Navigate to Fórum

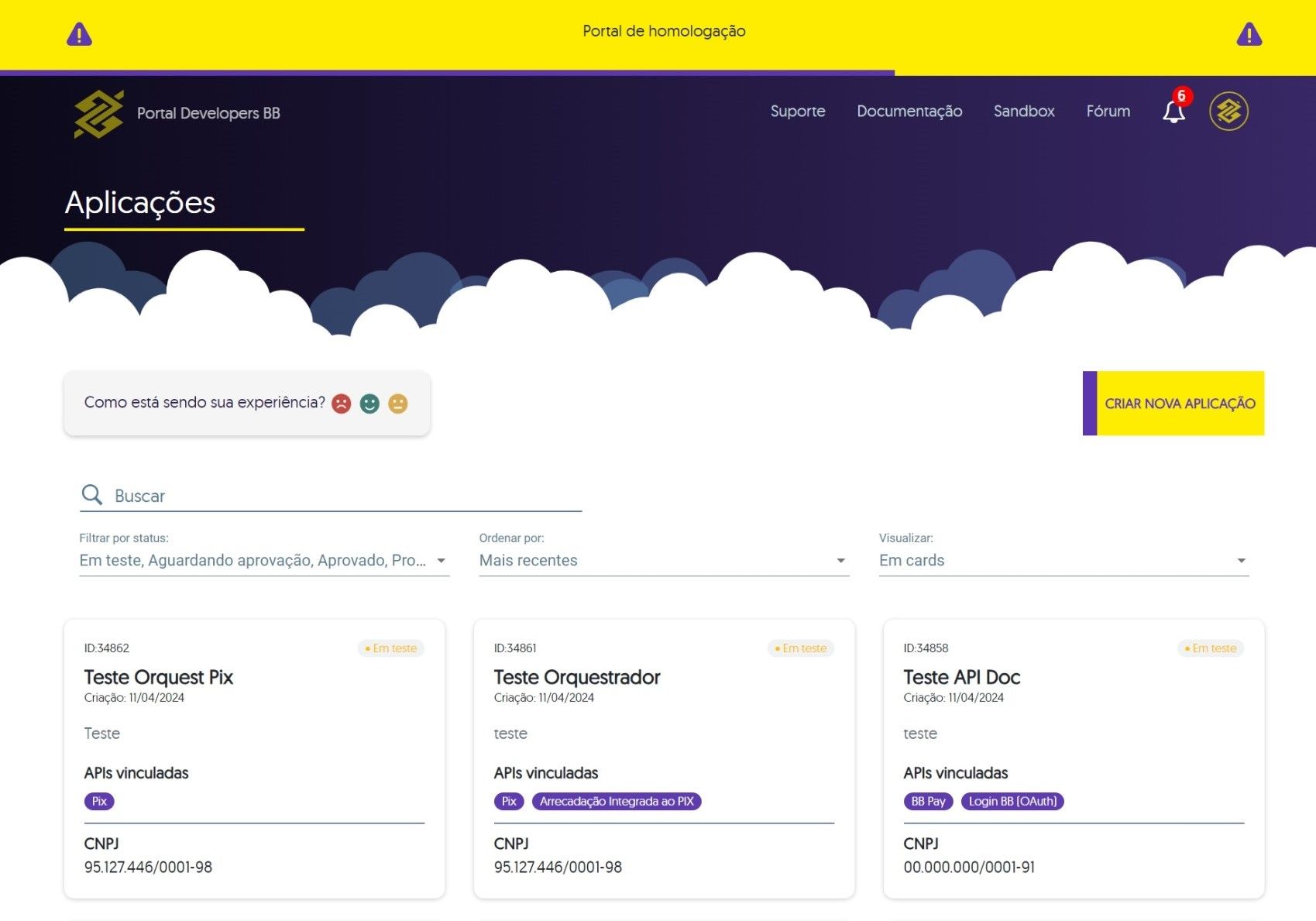coord(1108,112)
